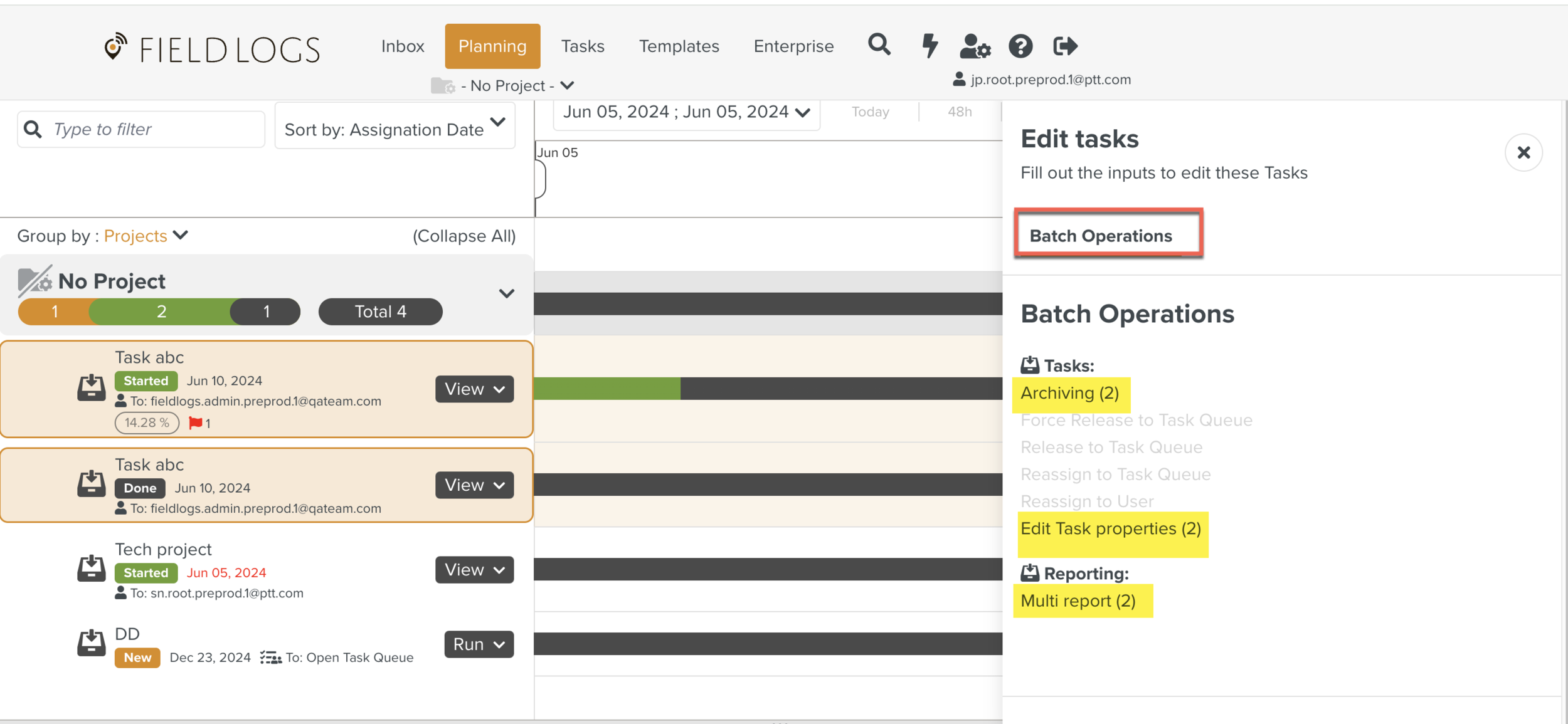This screenshot has height=724, width=1568.
Task: Collapse the No Project group chevron
Action: click(x=506, y=293)
